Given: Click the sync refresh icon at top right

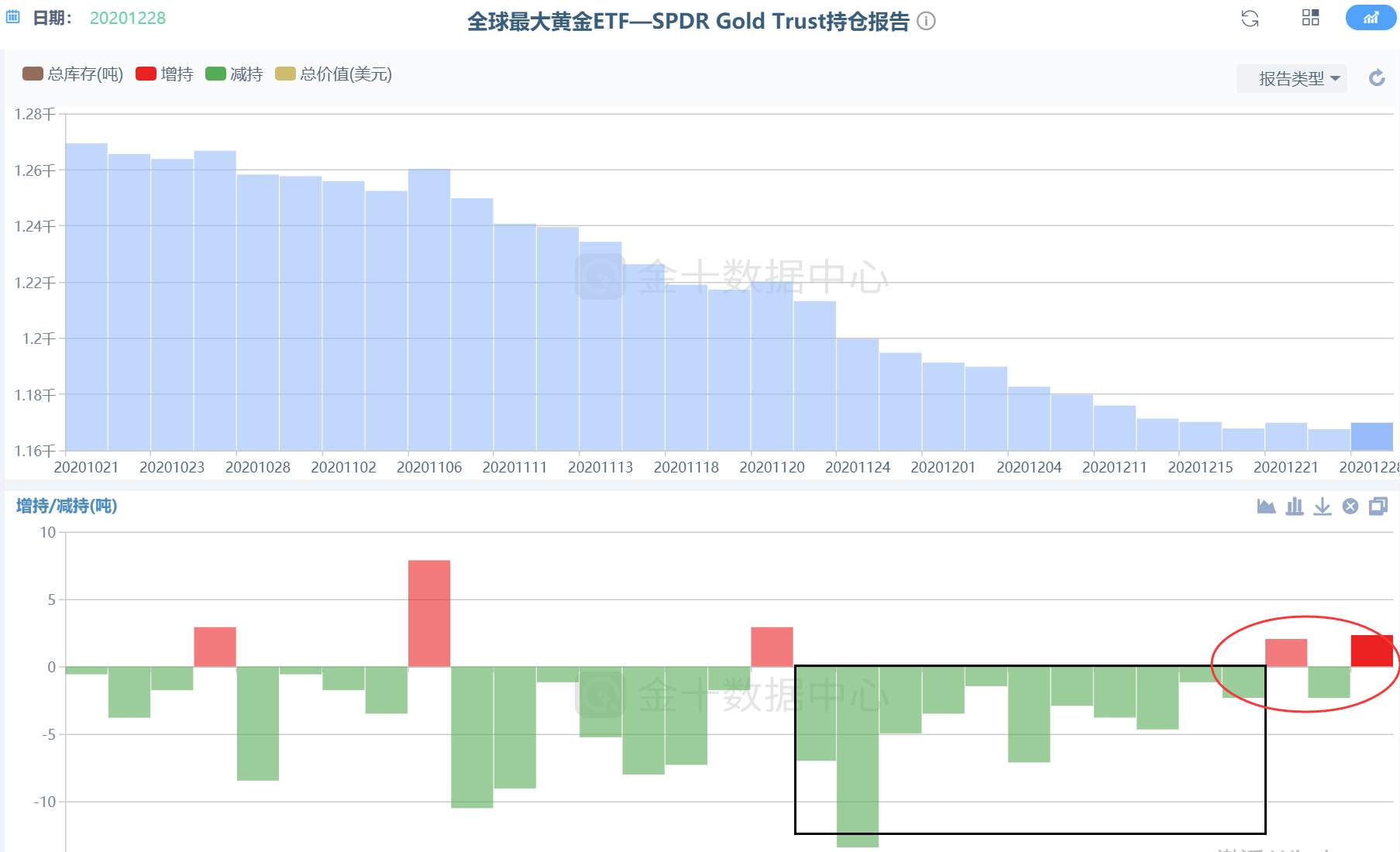Looking at the screenshot, I should (1250, 19).
